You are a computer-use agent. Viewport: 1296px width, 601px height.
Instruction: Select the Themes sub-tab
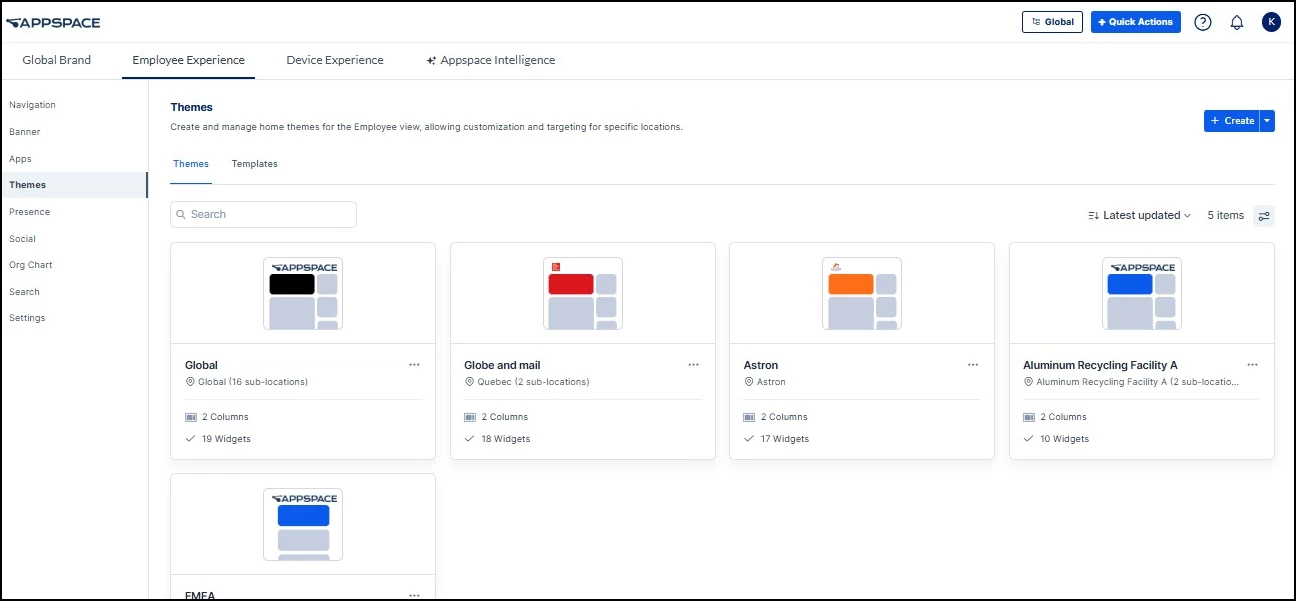191,164
